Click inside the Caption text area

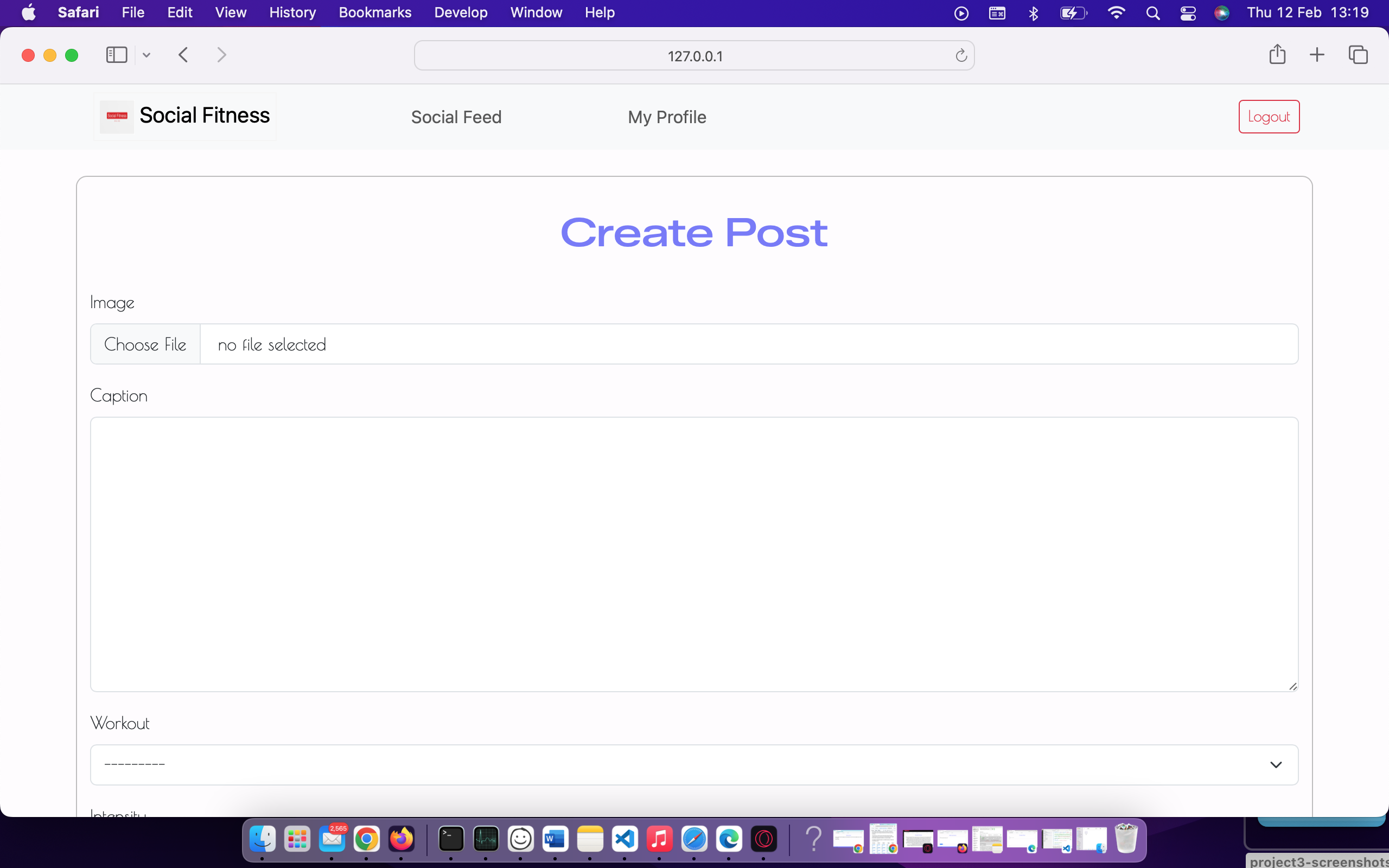pos(693,554)
